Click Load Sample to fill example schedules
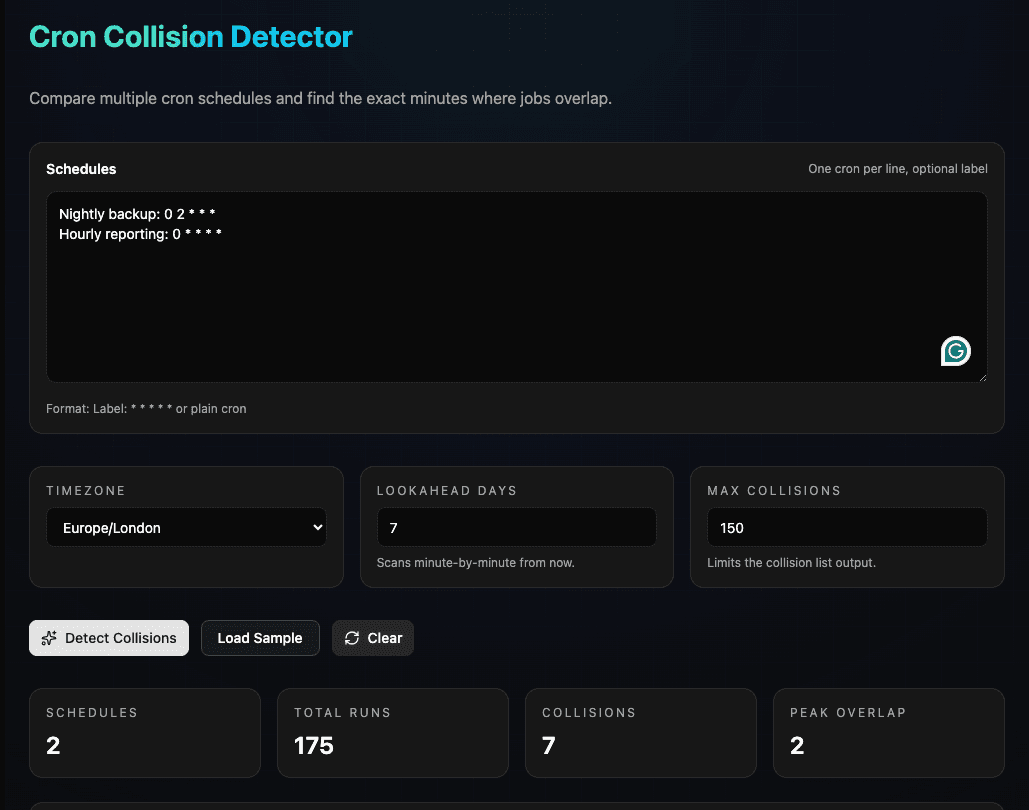 pyautogui.click(x=260, y=637)
